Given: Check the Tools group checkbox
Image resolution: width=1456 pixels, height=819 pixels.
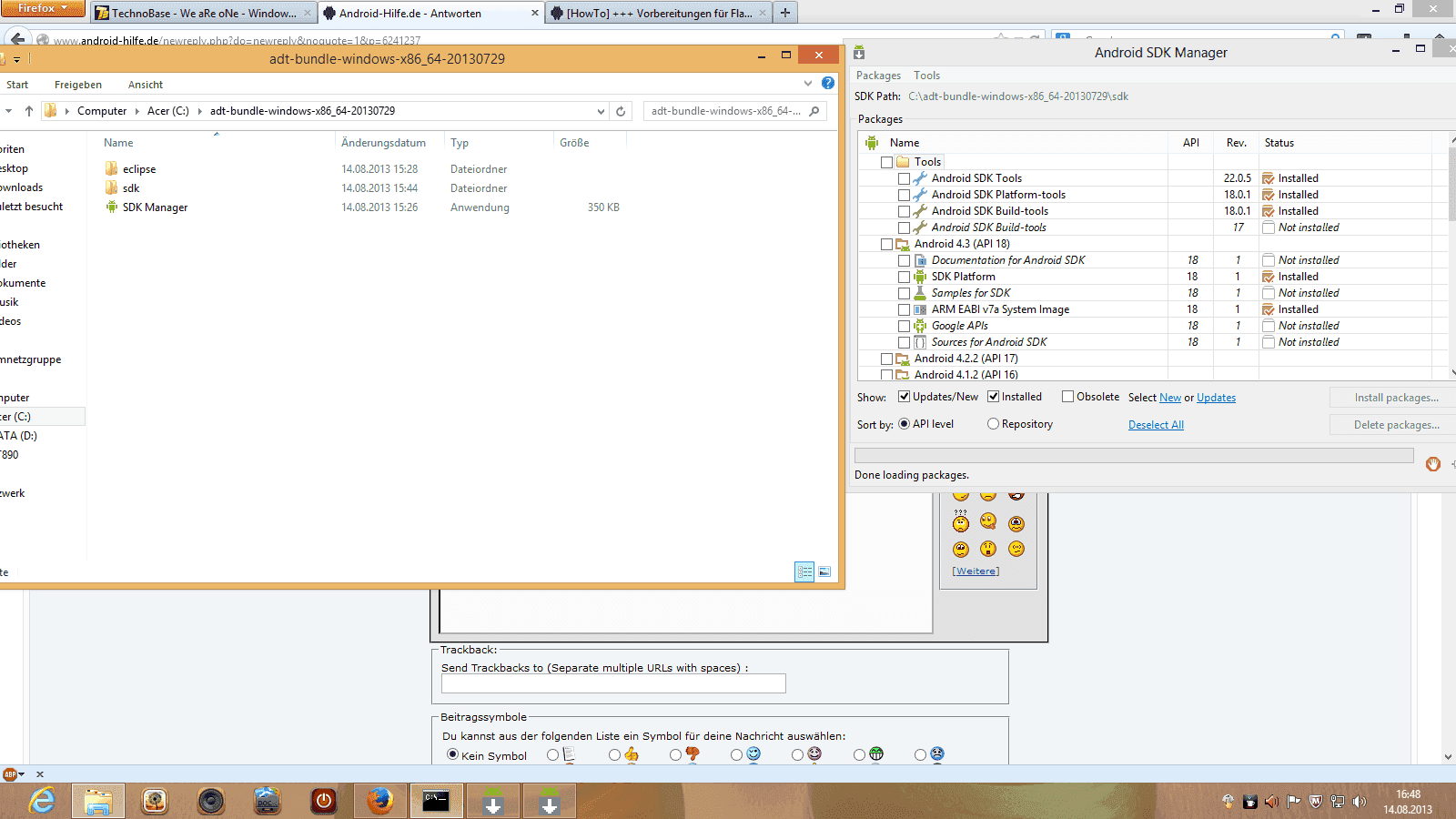Looking at the screenshot, I should (x=886, y=162).
